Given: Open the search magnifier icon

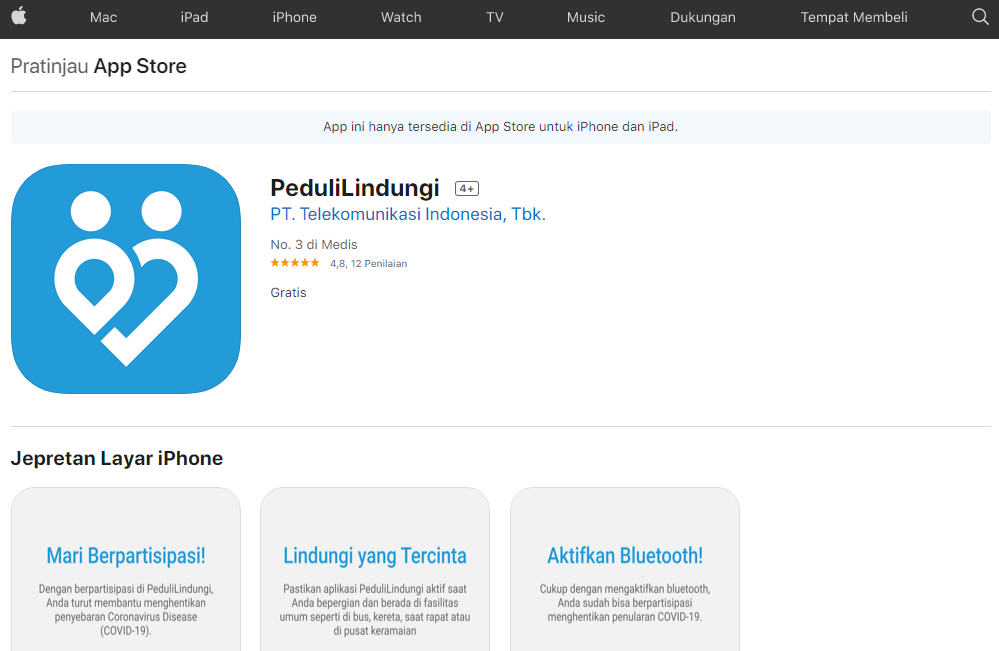Looking at the screenshot, I should click(979, 17).
